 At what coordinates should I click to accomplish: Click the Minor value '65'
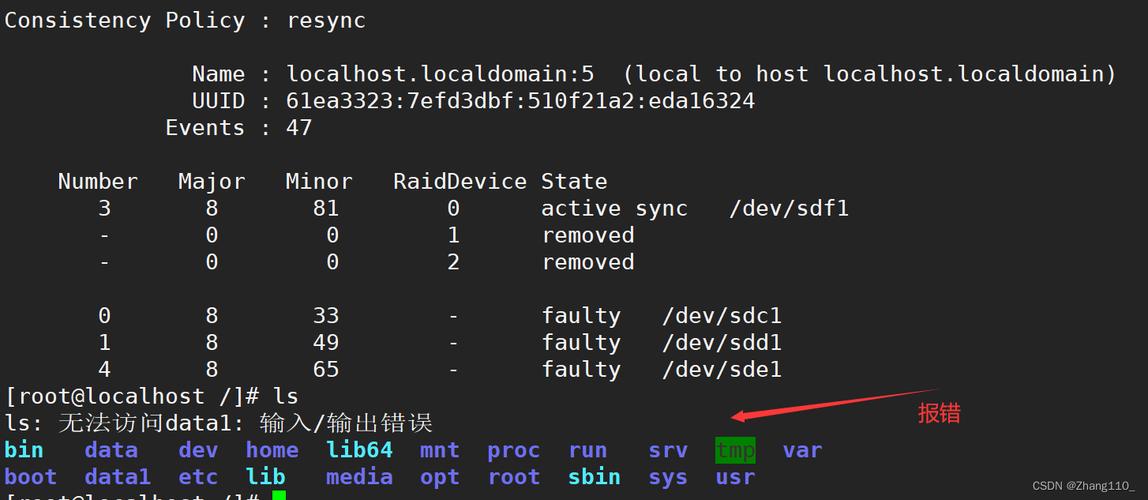point(326,369)
